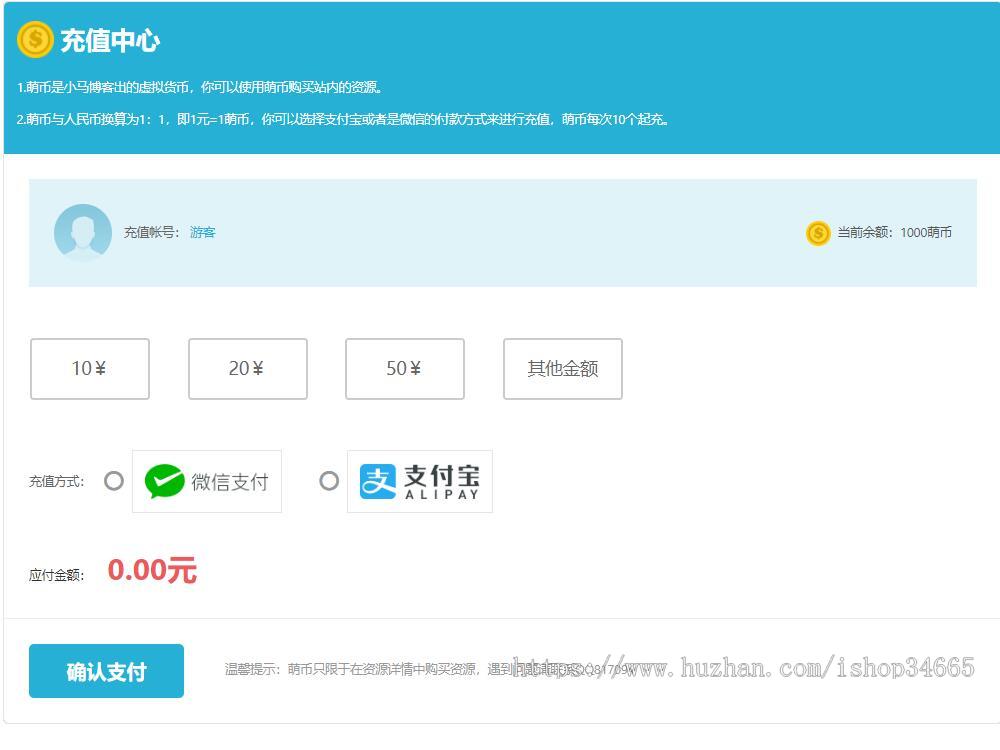Choose 其他金额 custom amount option
The width and height of the screenshot is (1000, 750).
(x=562, y=369)
